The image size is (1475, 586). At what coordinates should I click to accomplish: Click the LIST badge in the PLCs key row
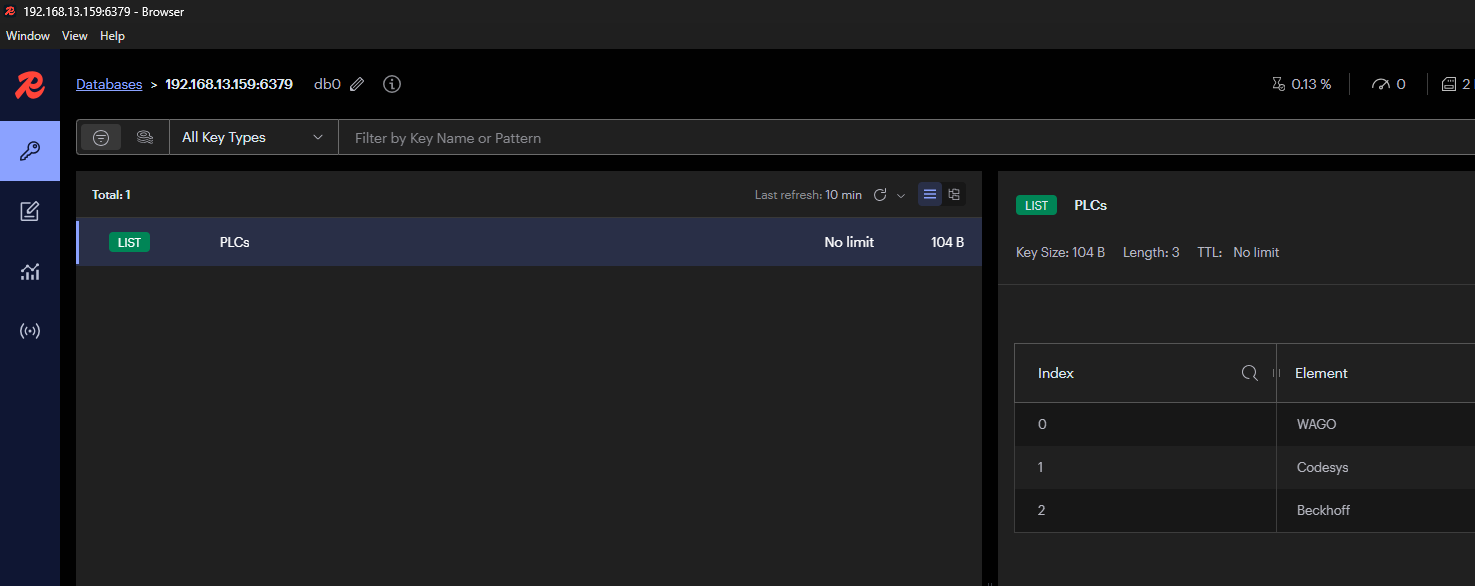(129, 242)
